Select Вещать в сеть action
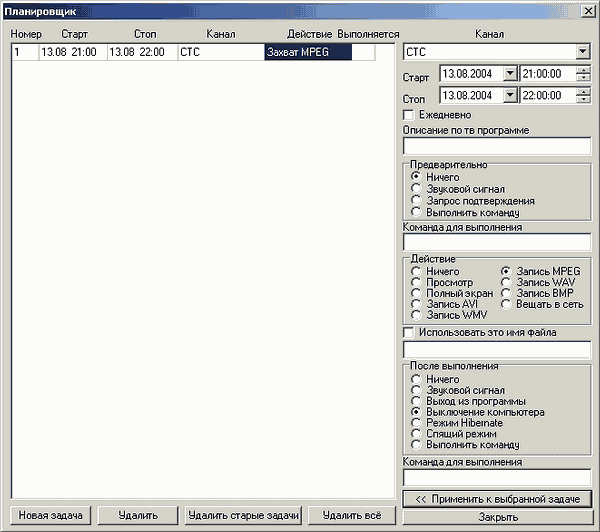This screenshot has width=600, height=532. [x=506, y=304]
